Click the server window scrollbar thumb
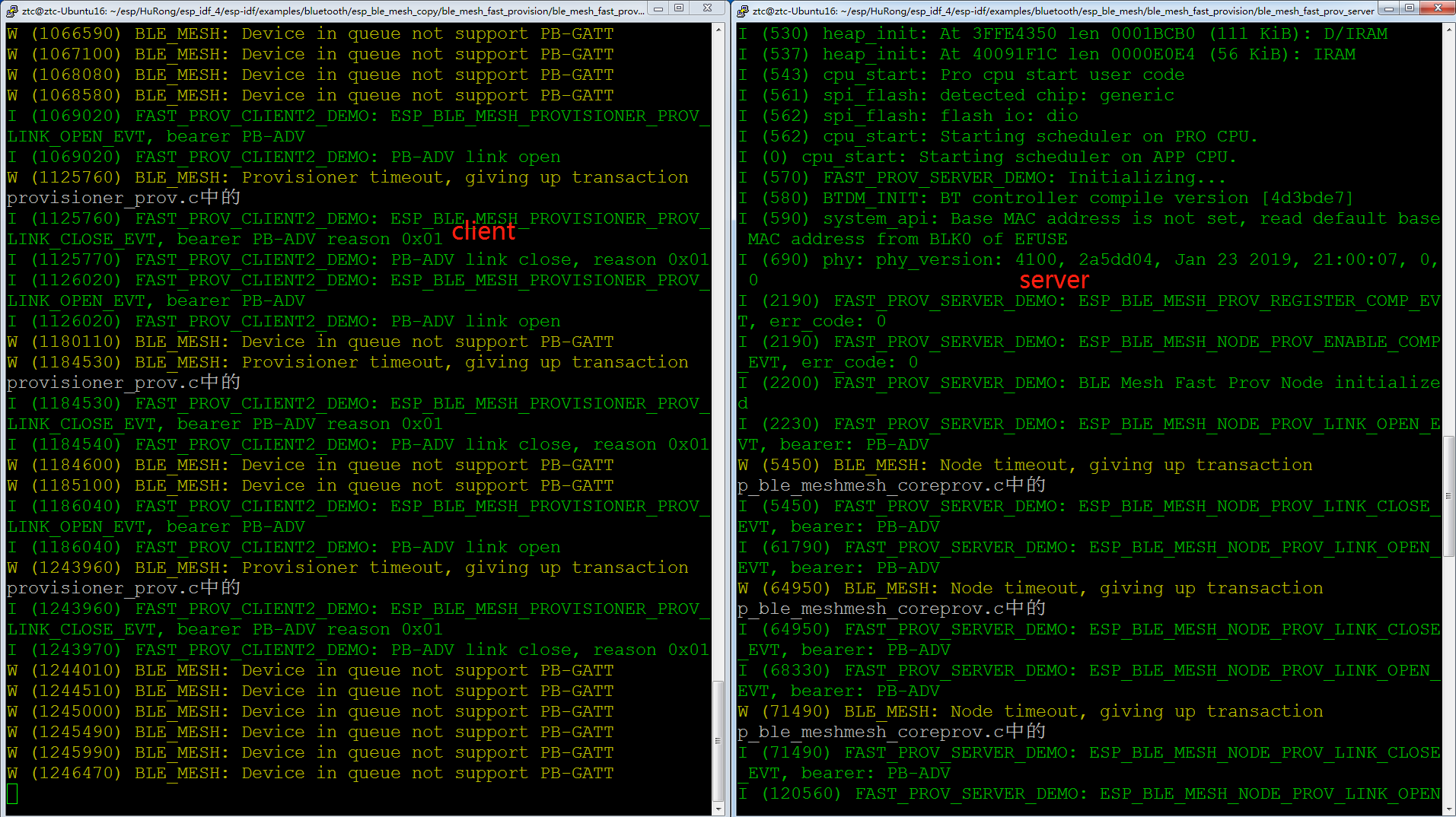This screenshot has width=1456, height=817. (x=1449, y=496)
